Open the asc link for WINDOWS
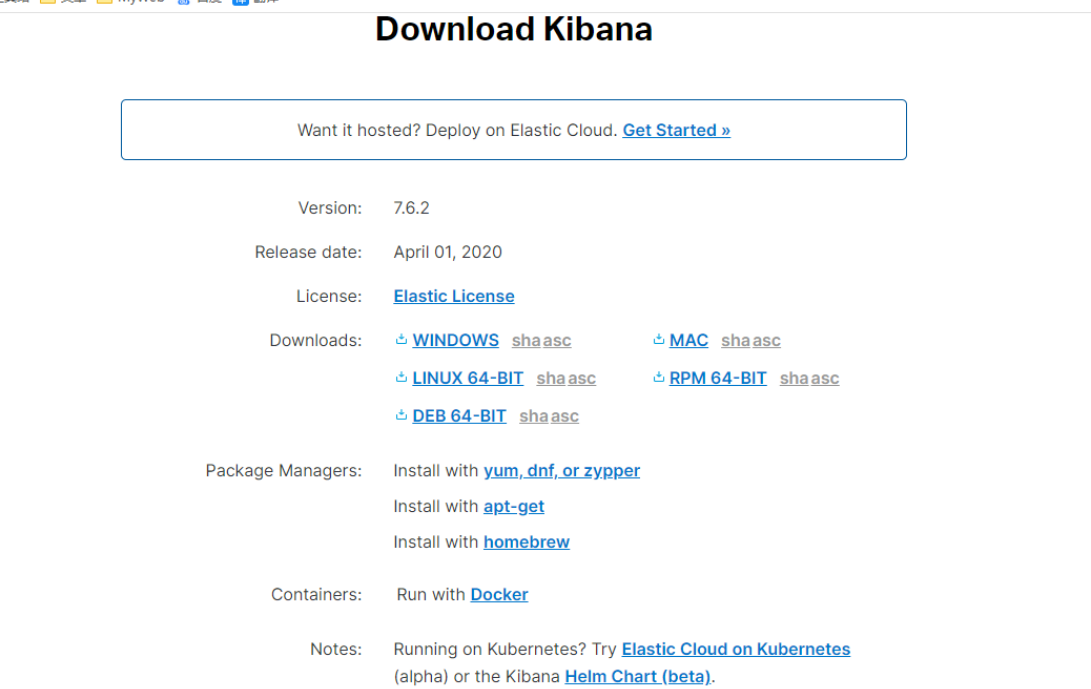The width and height of the screenshot is (1091, 689). [557, 341]
